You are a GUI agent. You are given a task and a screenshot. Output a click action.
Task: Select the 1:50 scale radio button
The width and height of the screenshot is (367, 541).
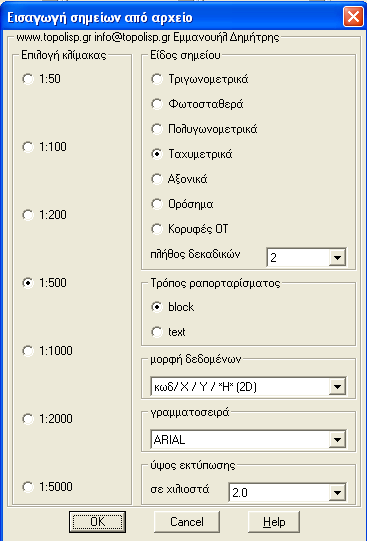coord(28,79)
